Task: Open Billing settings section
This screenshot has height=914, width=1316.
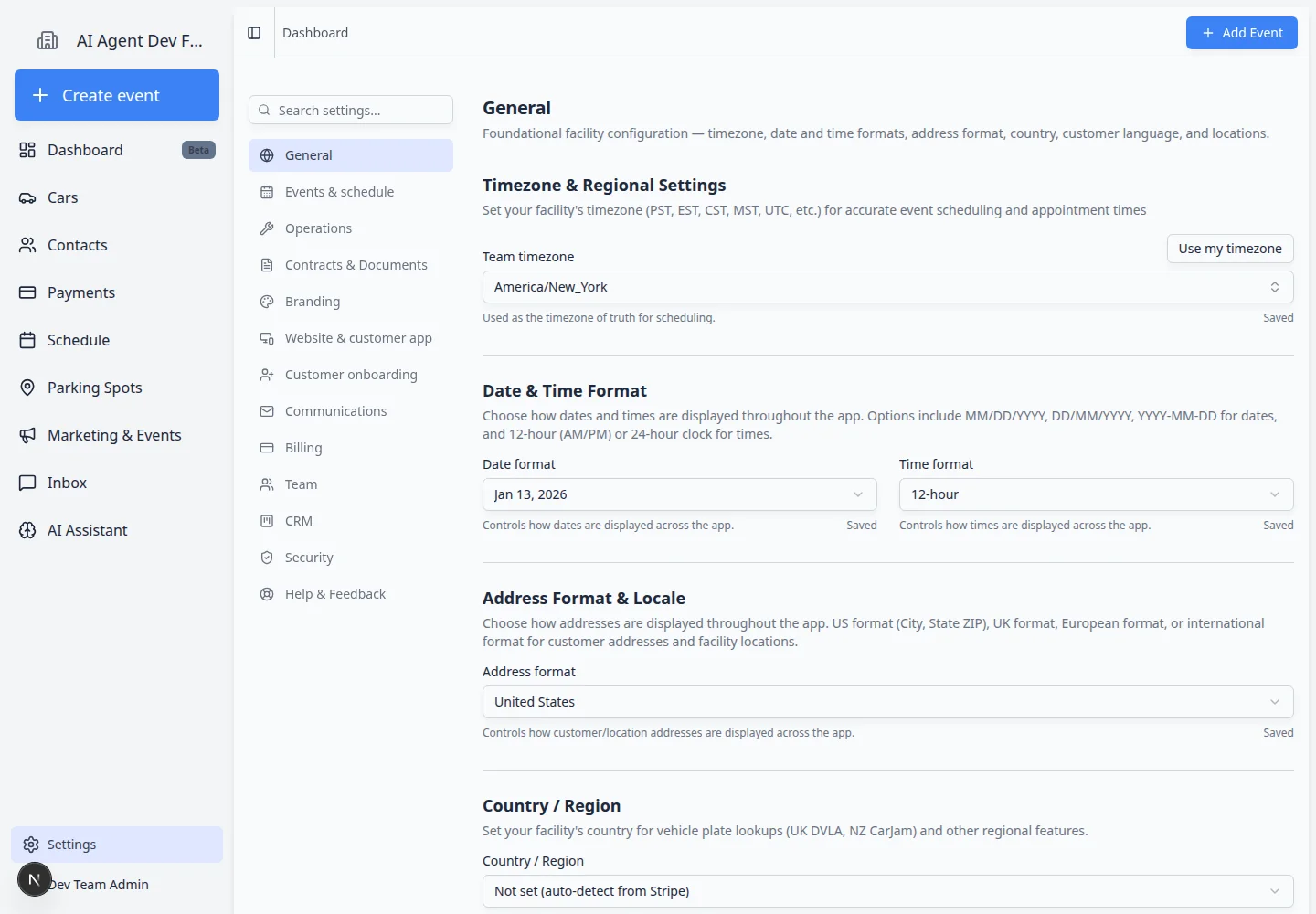Action: click(x=351, y=448)
